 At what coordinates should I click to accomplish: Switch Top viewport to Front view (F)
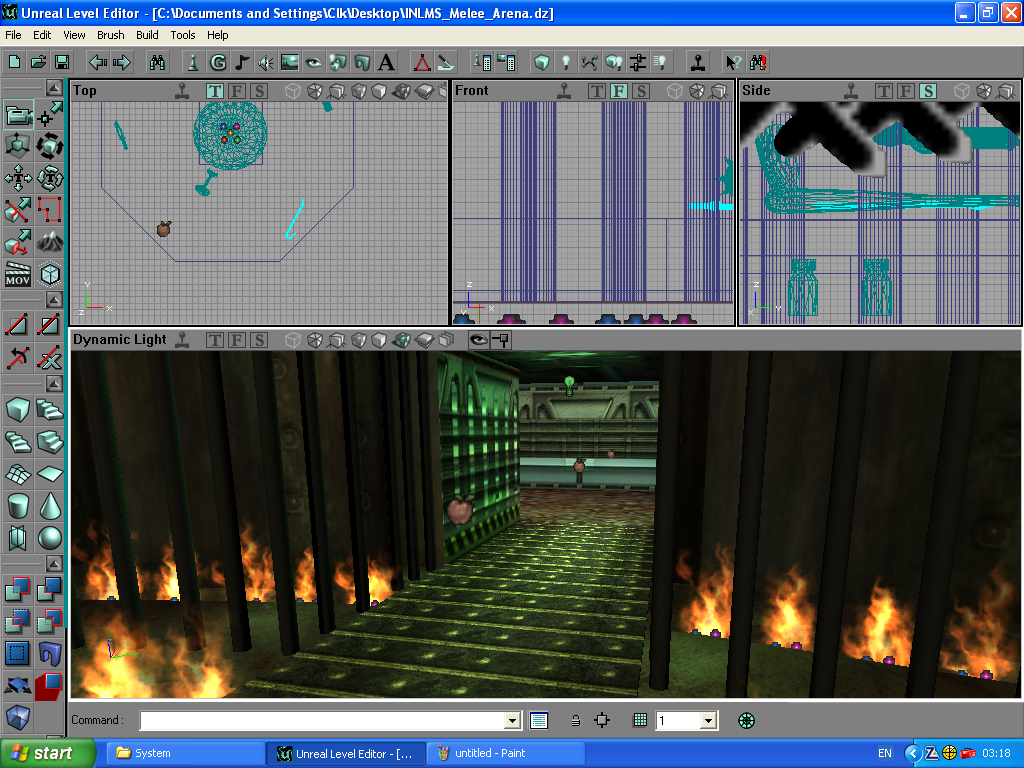tap(237, 91)
